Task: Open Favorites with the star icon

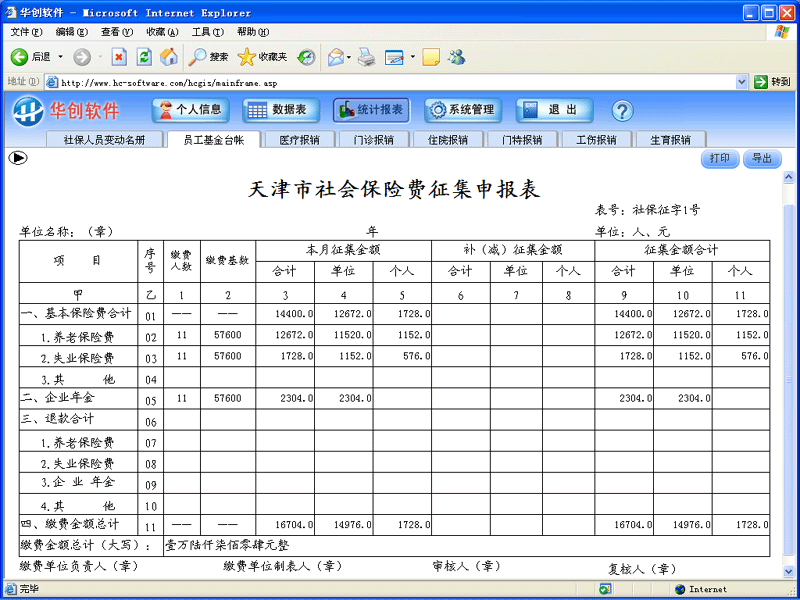Action: click(x=246, y=57)
